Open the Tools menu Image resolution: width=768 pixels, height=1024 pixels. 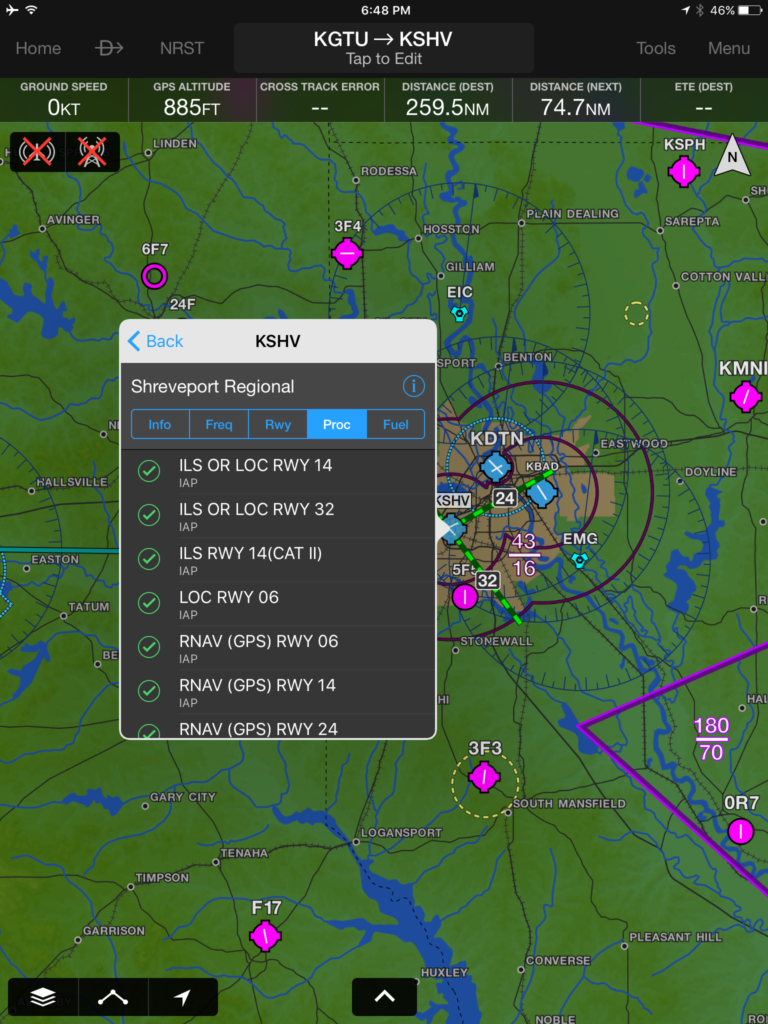tap(656, 48)
